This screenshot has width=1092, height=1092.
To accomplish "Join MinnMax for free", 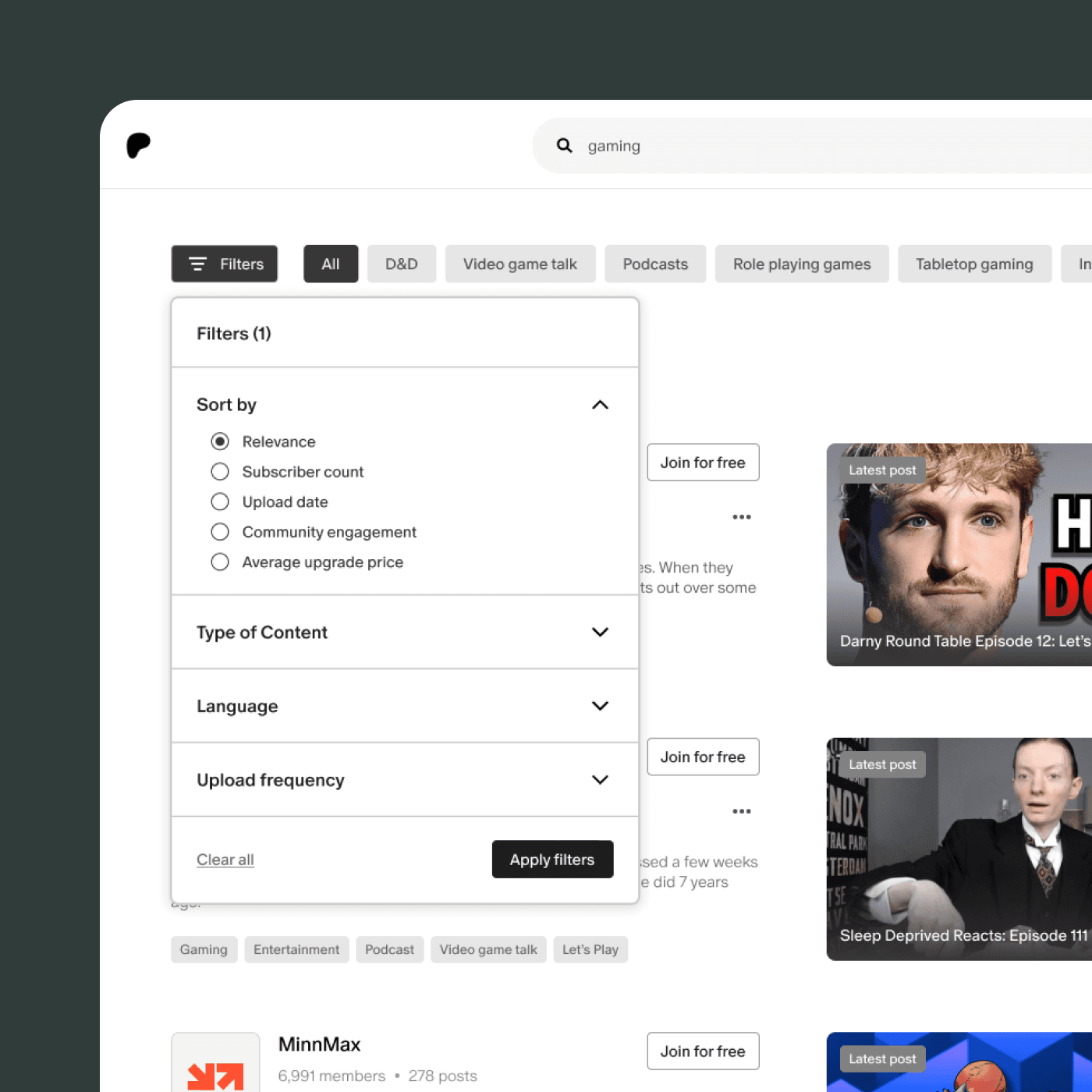I will point(703,1051).
